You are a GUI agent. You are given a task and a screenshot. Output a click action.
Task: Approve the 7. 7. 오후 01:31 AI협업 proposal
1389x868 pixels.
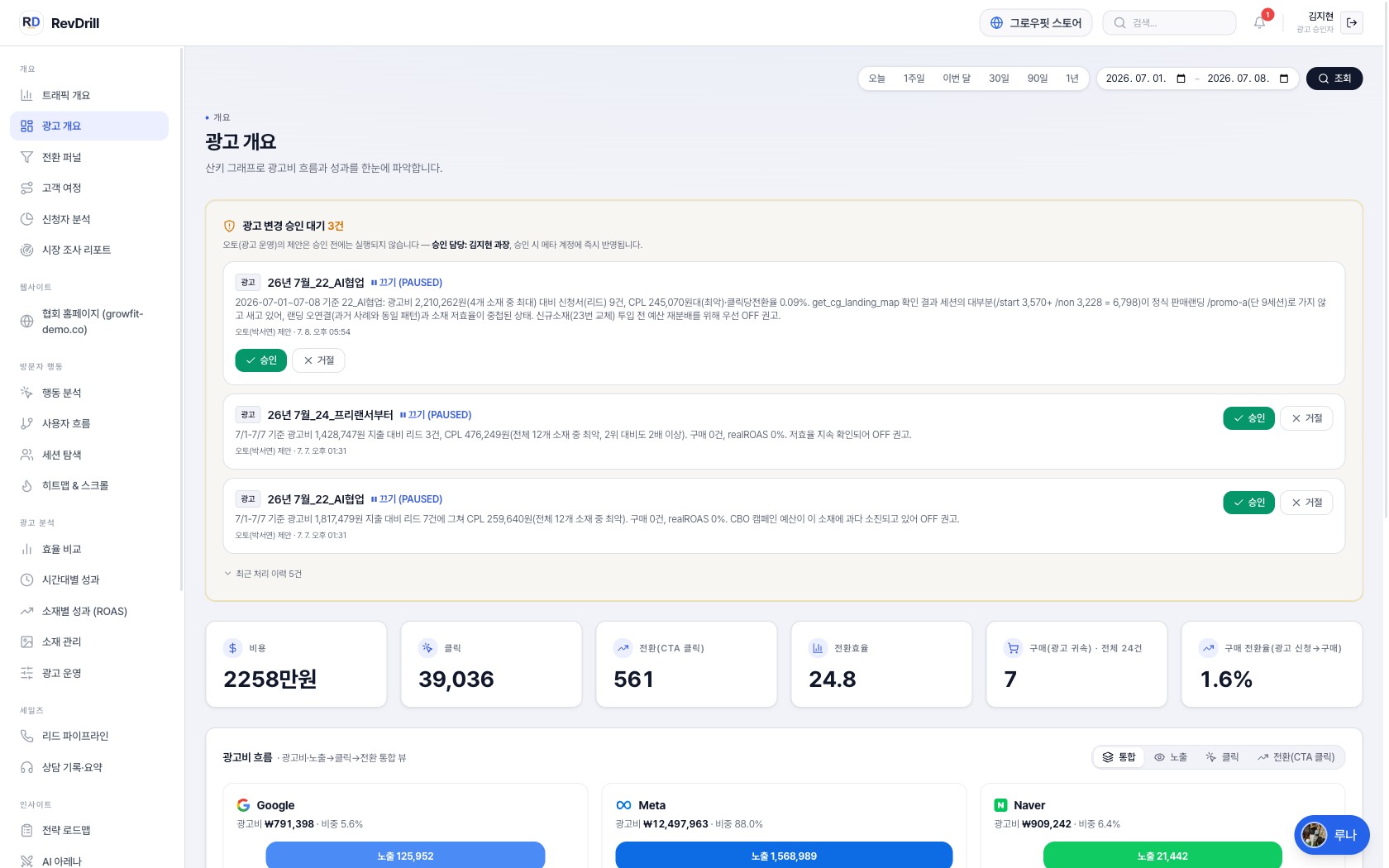coord(1248,503)
